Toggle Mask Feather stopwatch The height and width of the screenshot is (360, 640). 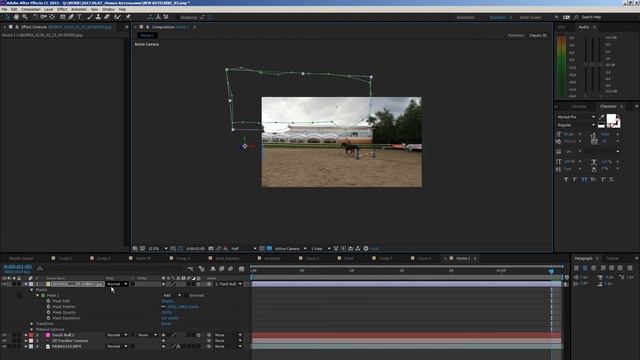pyautogui.click(x=48, y=307)
